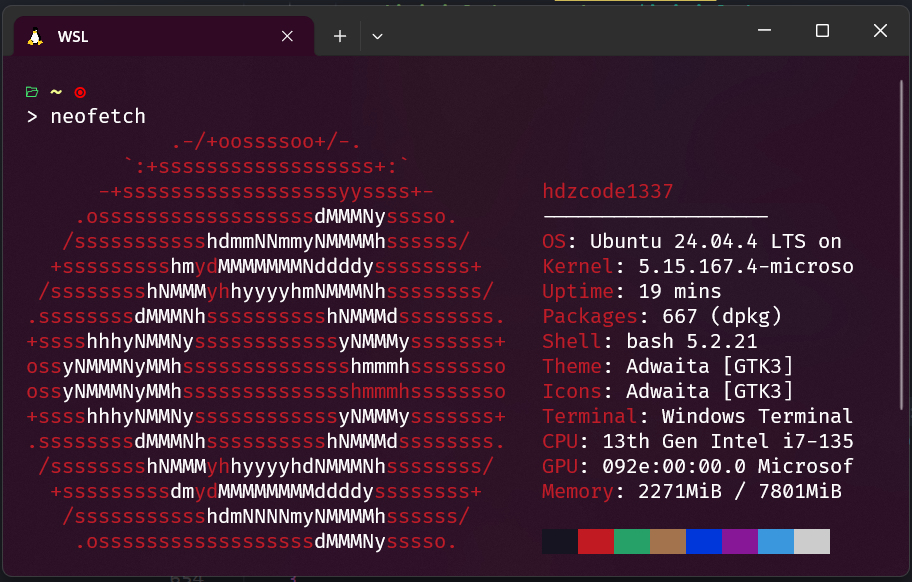Click the OS: Ubuntu 24.04.4 LTS line

pyautogui.click(x=692, y=241)
